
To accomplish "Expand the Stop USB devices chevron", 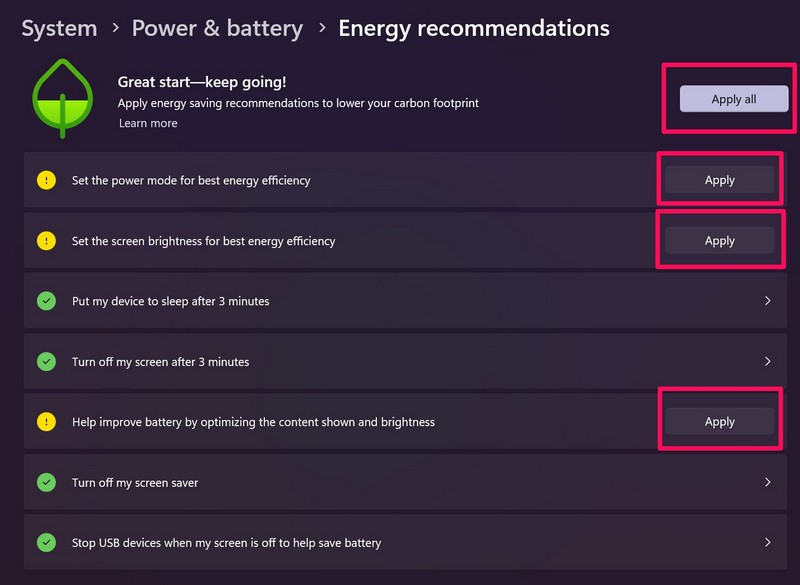I will (x=767, y=543).
